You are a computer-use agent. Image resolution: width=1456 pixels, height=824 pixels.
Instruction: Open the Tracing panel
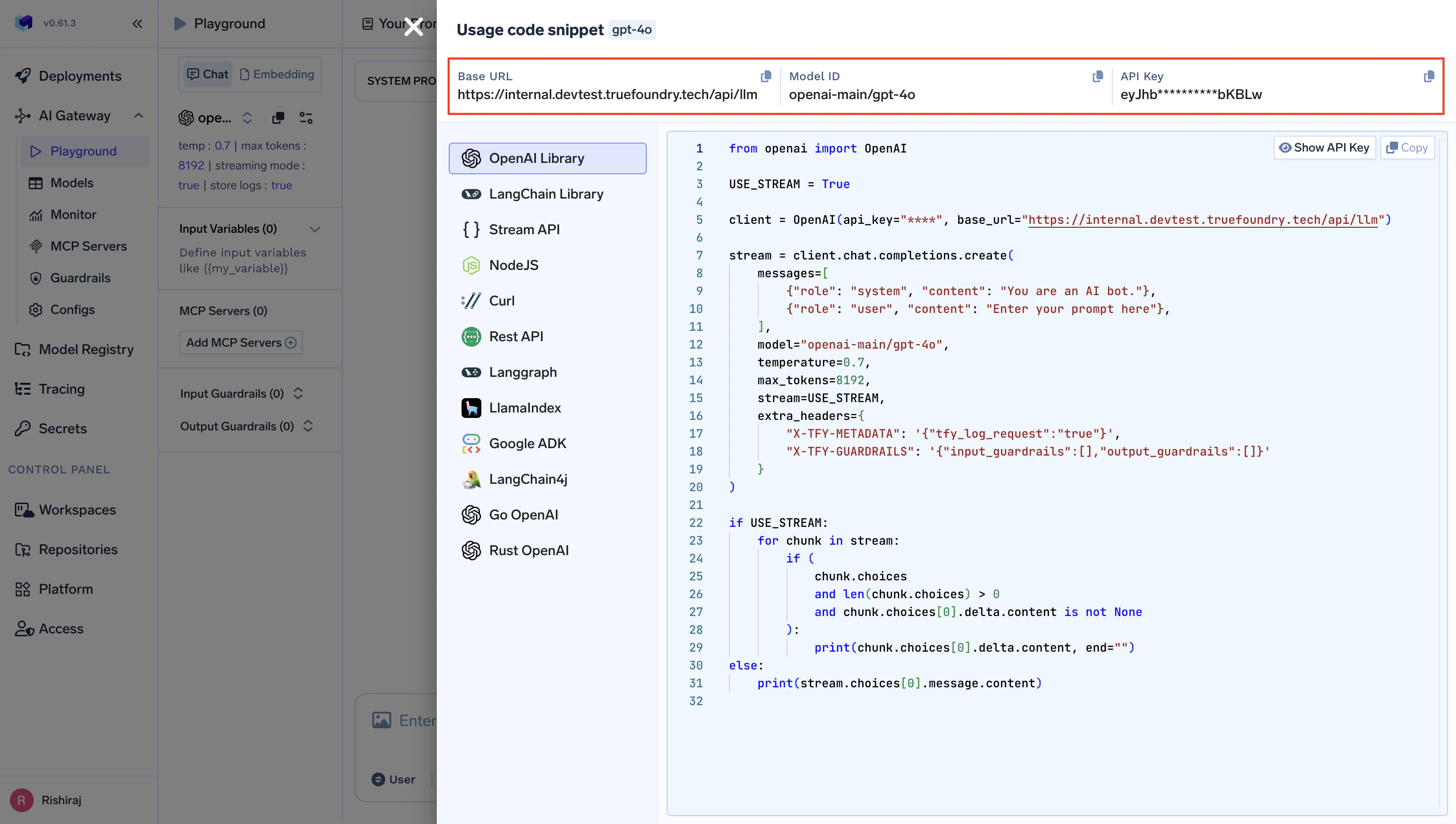coord(60,389)
